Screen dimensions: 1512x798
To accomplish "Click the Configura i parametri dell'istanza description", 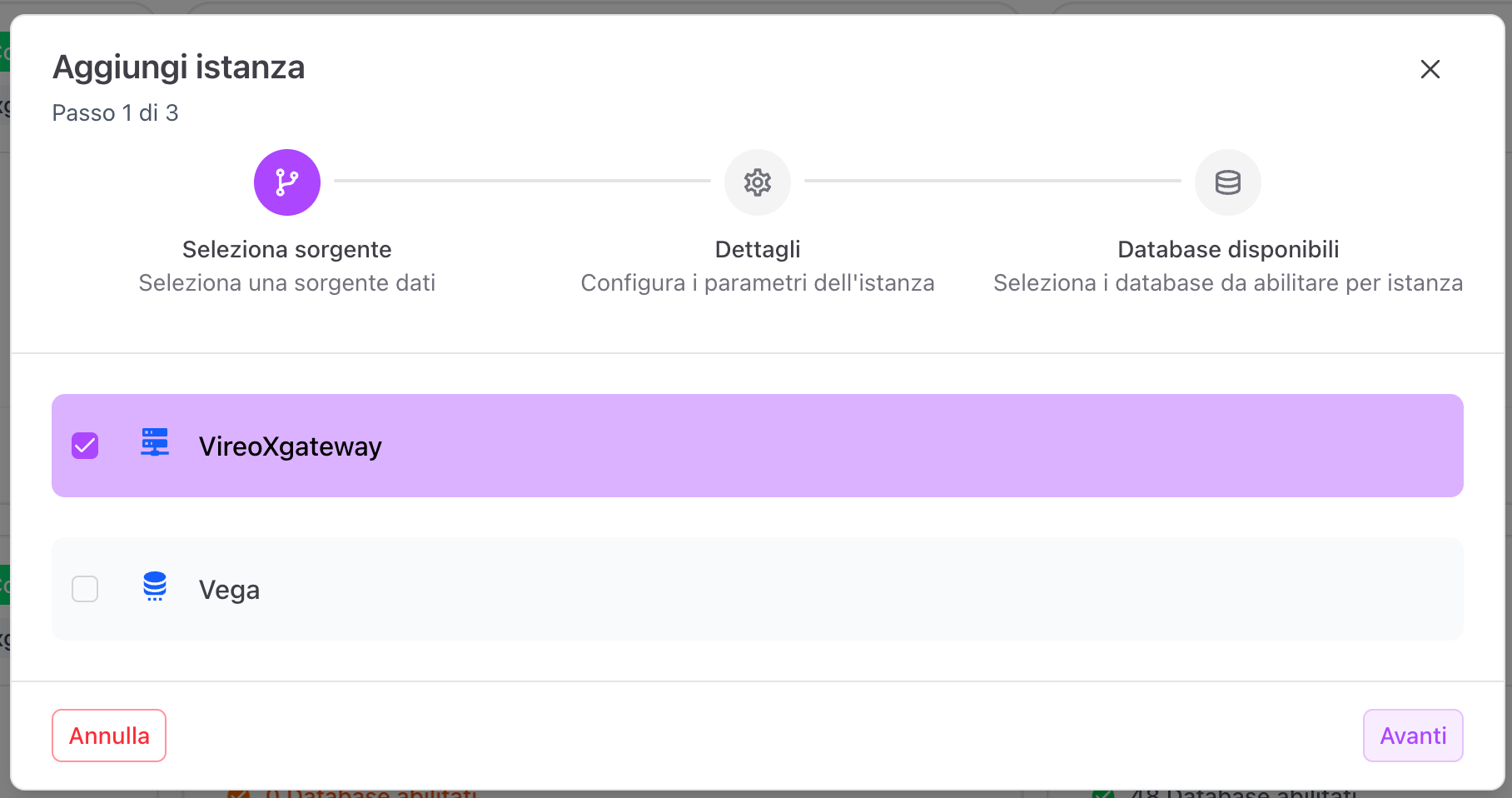I will 758,283.
